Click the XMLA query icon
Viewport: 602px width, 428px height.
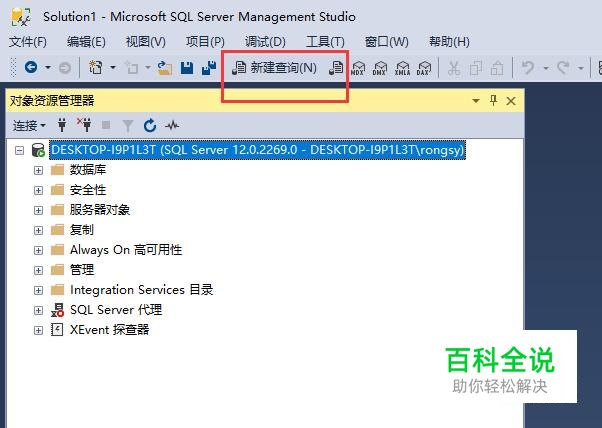tap(402, 68)
